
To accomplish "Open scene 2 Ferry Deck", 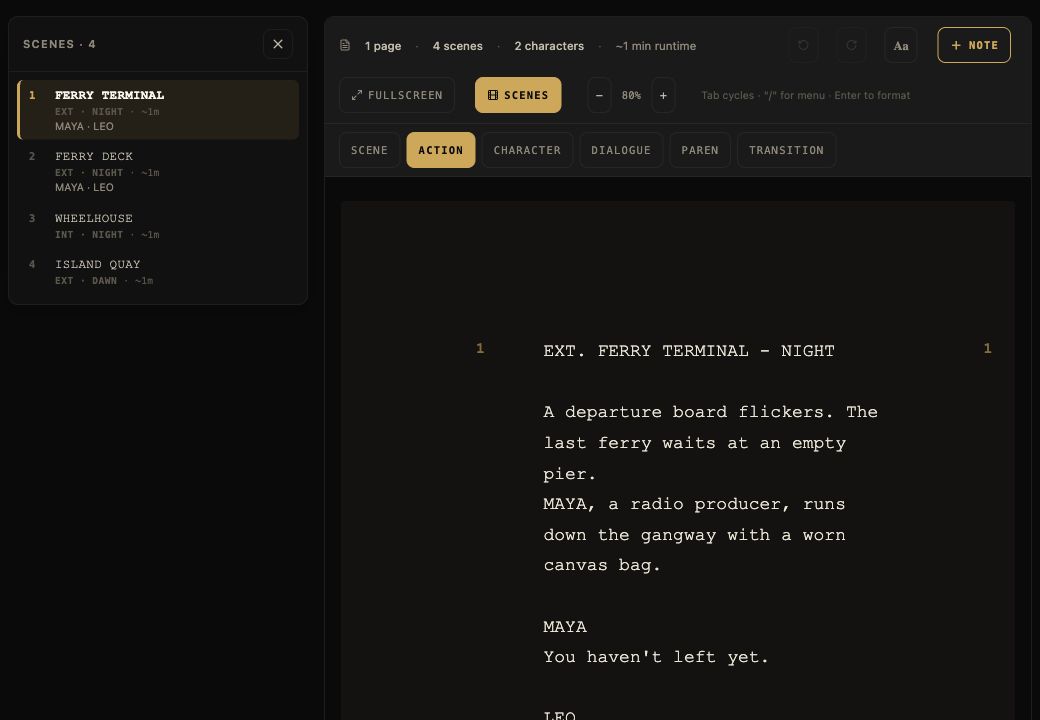I will tap(158, 172).
